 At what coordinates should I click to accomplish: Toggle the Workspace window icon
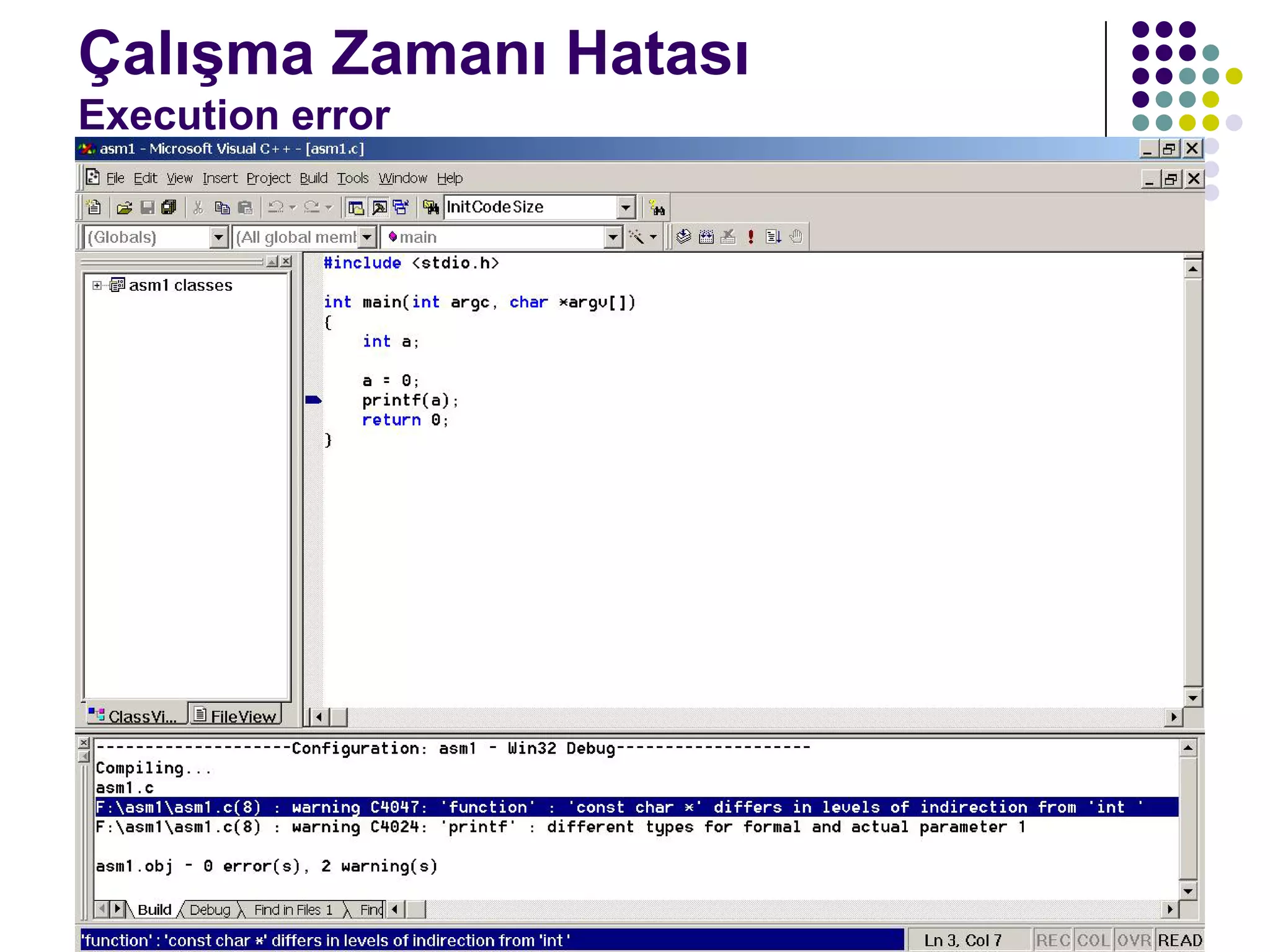click(x=356, y=208)
